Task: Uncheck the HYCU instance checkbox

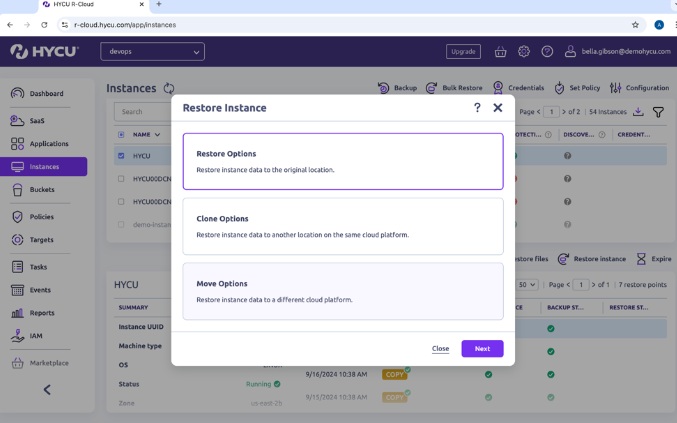Action: pyautogui.click(x=121, y=156)
